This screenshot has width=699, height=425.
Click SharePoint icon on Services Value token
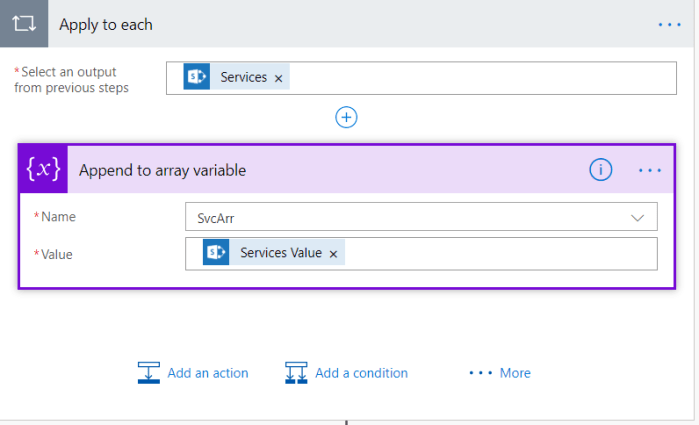tap(216, 253)
